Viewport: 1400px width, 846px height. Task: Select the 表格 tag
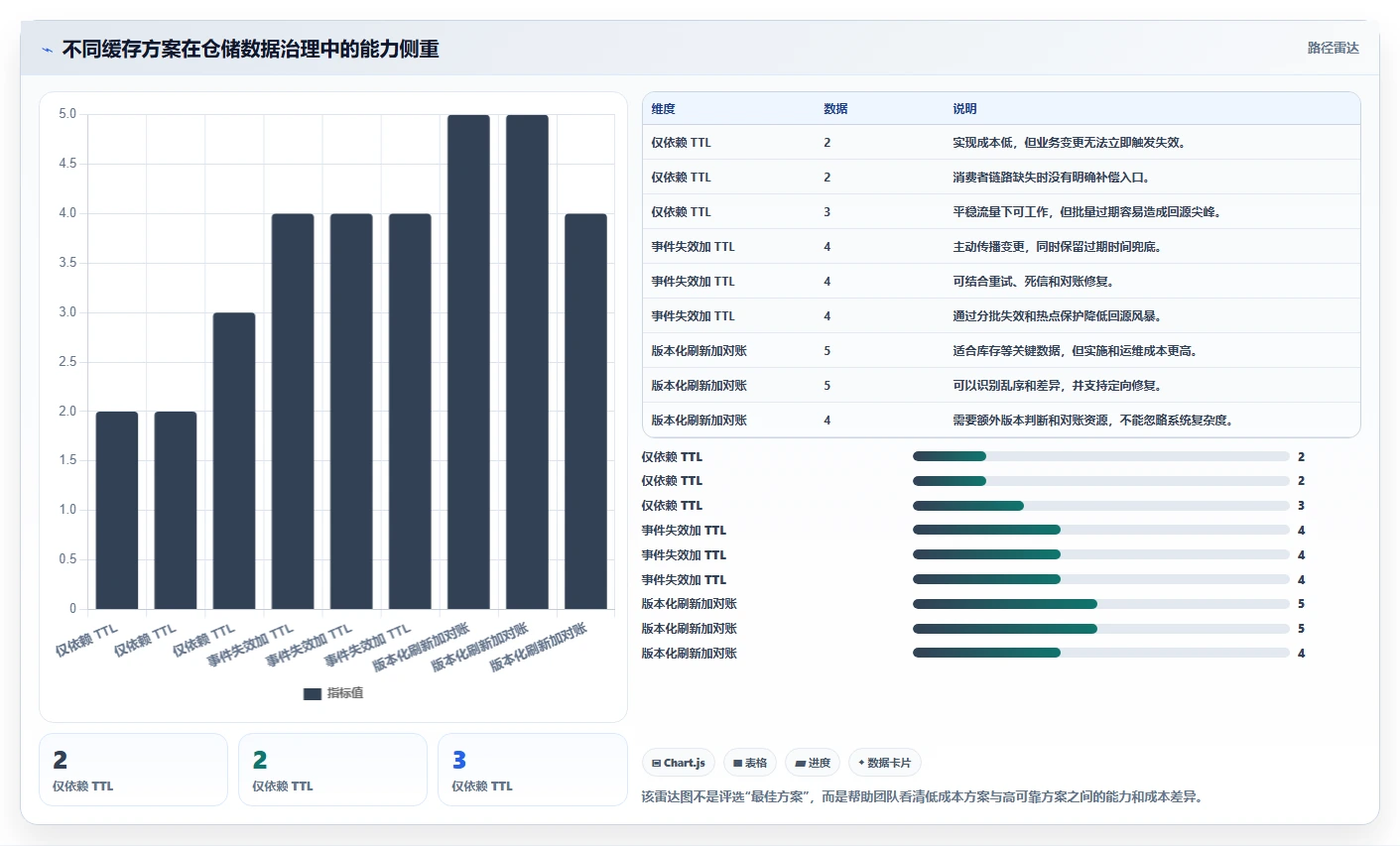[750, 763]
